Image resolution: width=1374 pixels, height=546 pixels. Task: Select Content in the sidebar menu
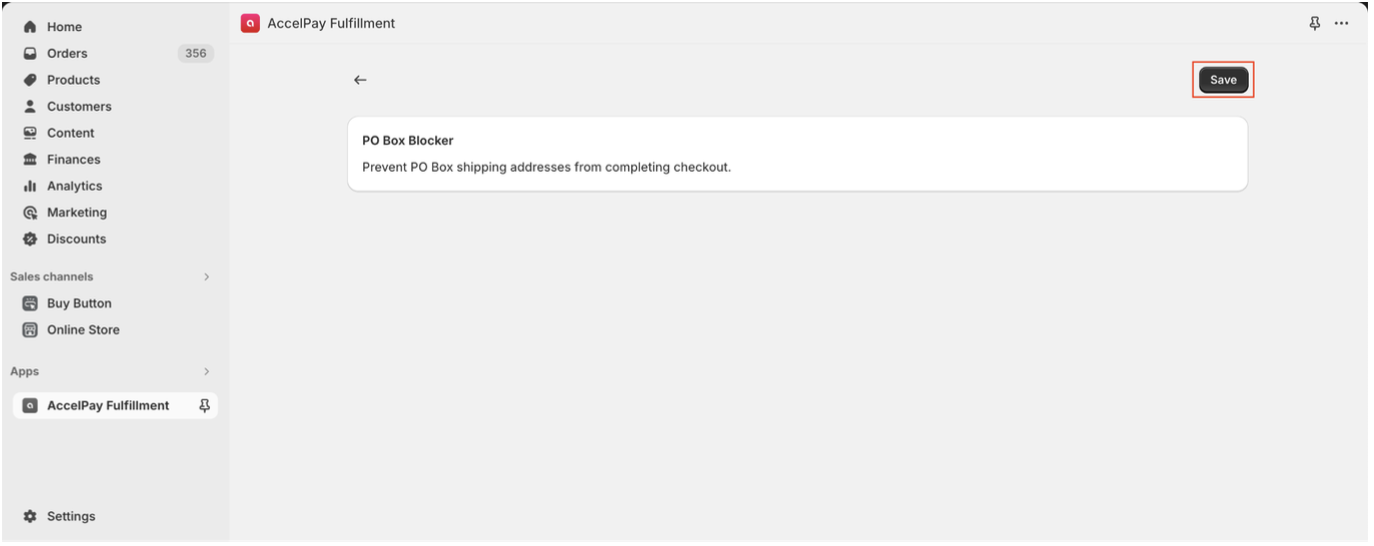point(70,133)
